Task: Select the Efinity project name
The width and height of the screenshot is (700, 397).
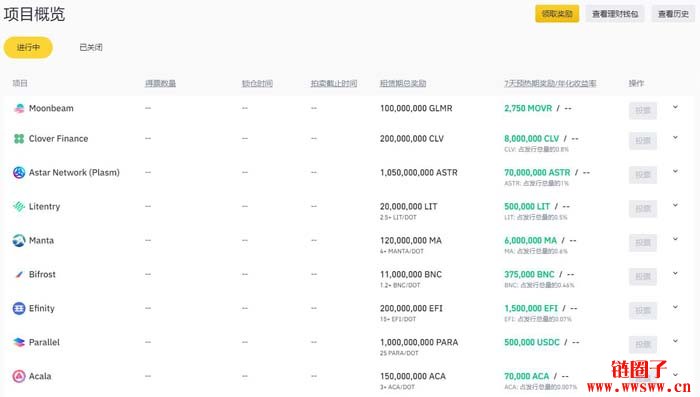Action: click(x=42, y=309)
